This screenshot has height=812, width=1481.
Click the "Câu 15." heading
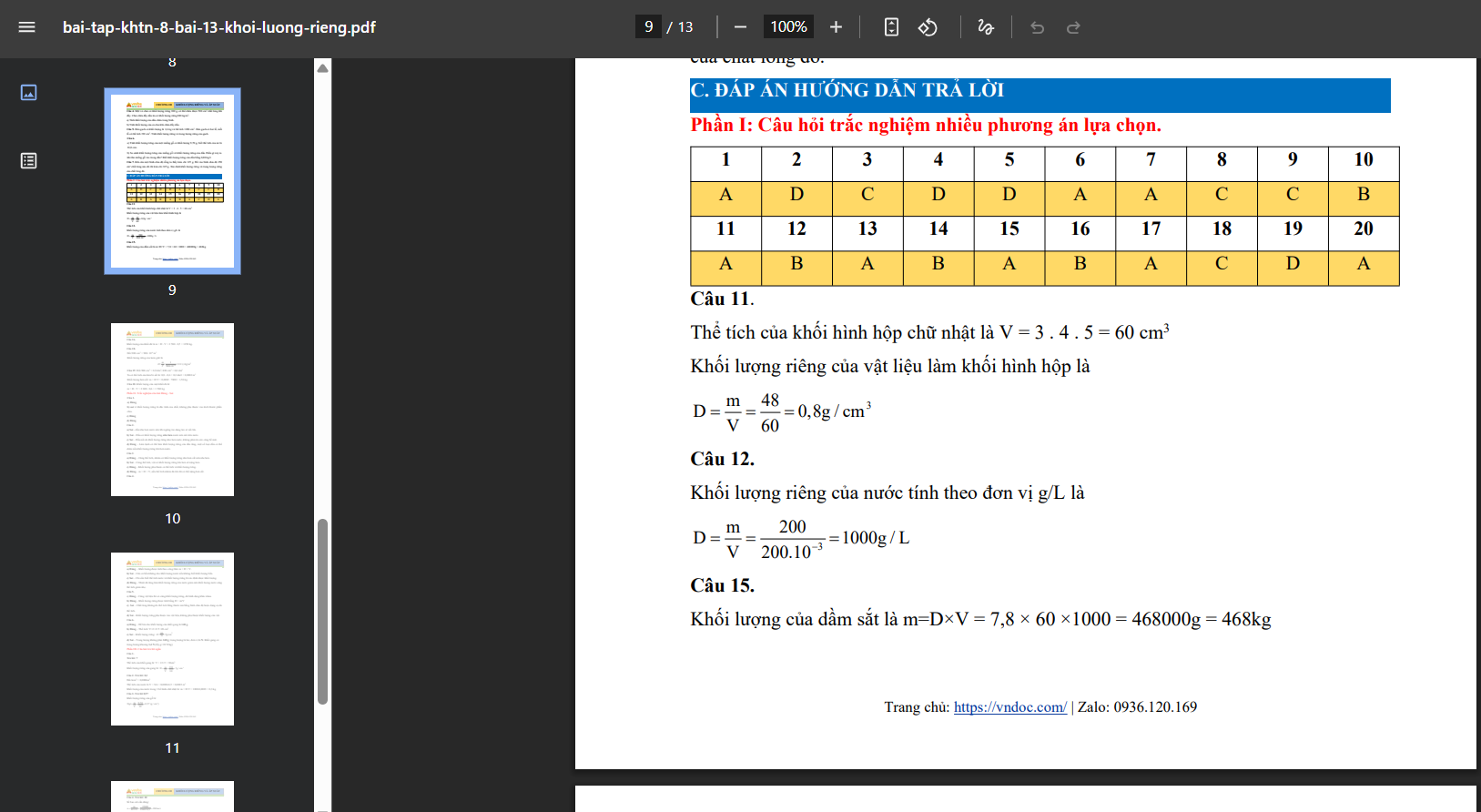click(x=722, y=585)
